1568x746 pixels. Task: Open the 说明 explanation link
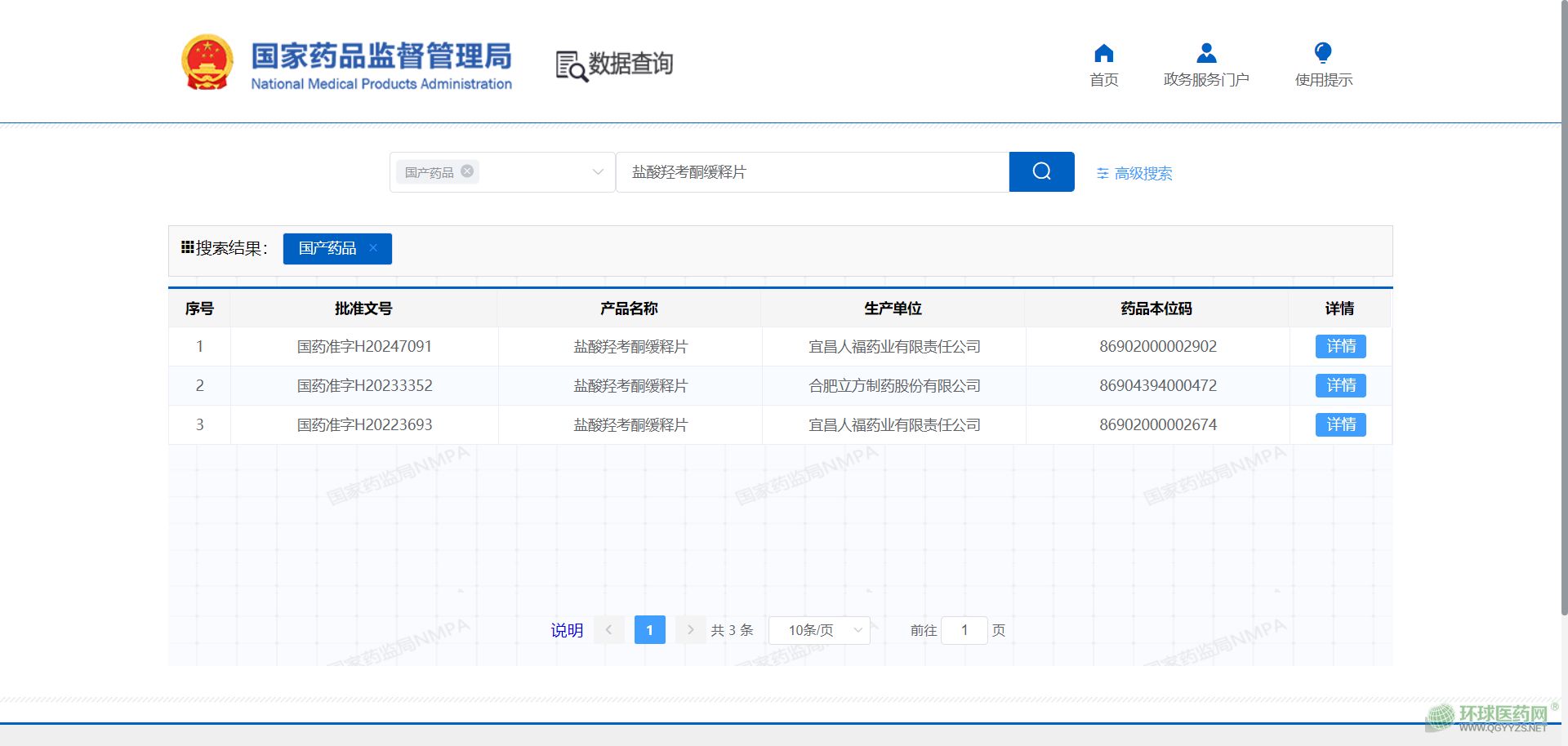[567, 630]
